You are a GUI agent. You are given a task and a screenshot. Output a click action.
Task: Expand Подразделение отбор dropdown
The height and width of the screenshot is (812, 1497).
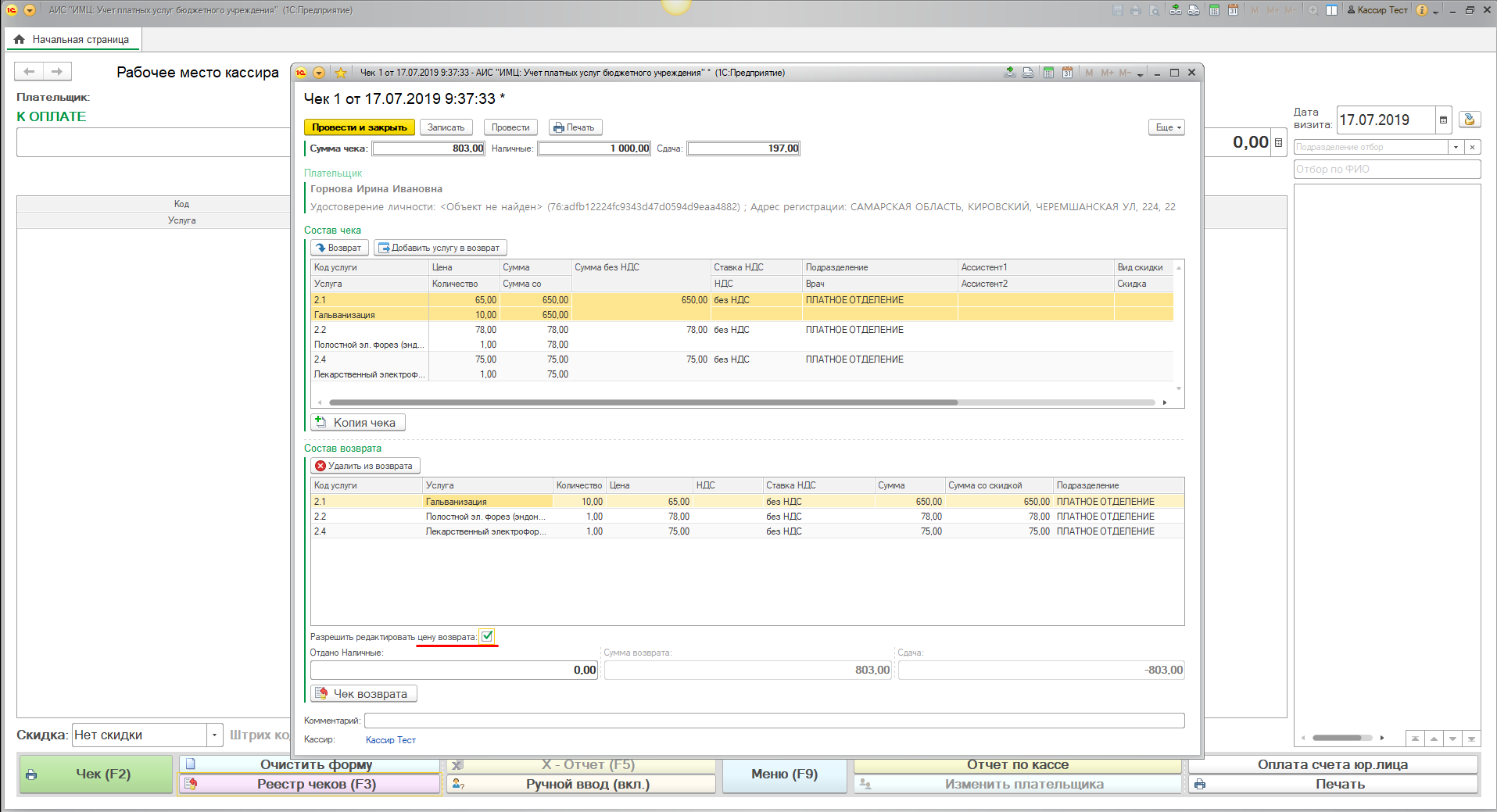(1456, 147)
